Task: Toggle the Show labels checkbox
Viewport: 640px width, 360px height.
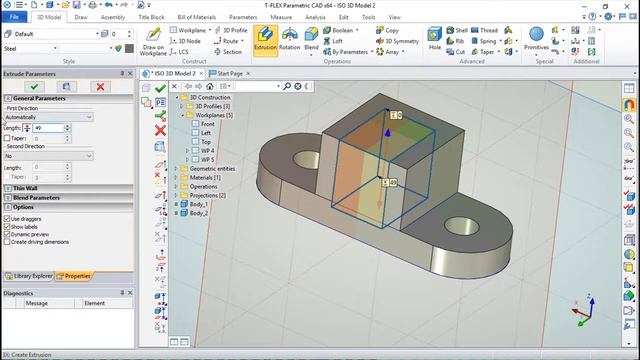Action: click(7, 227)
